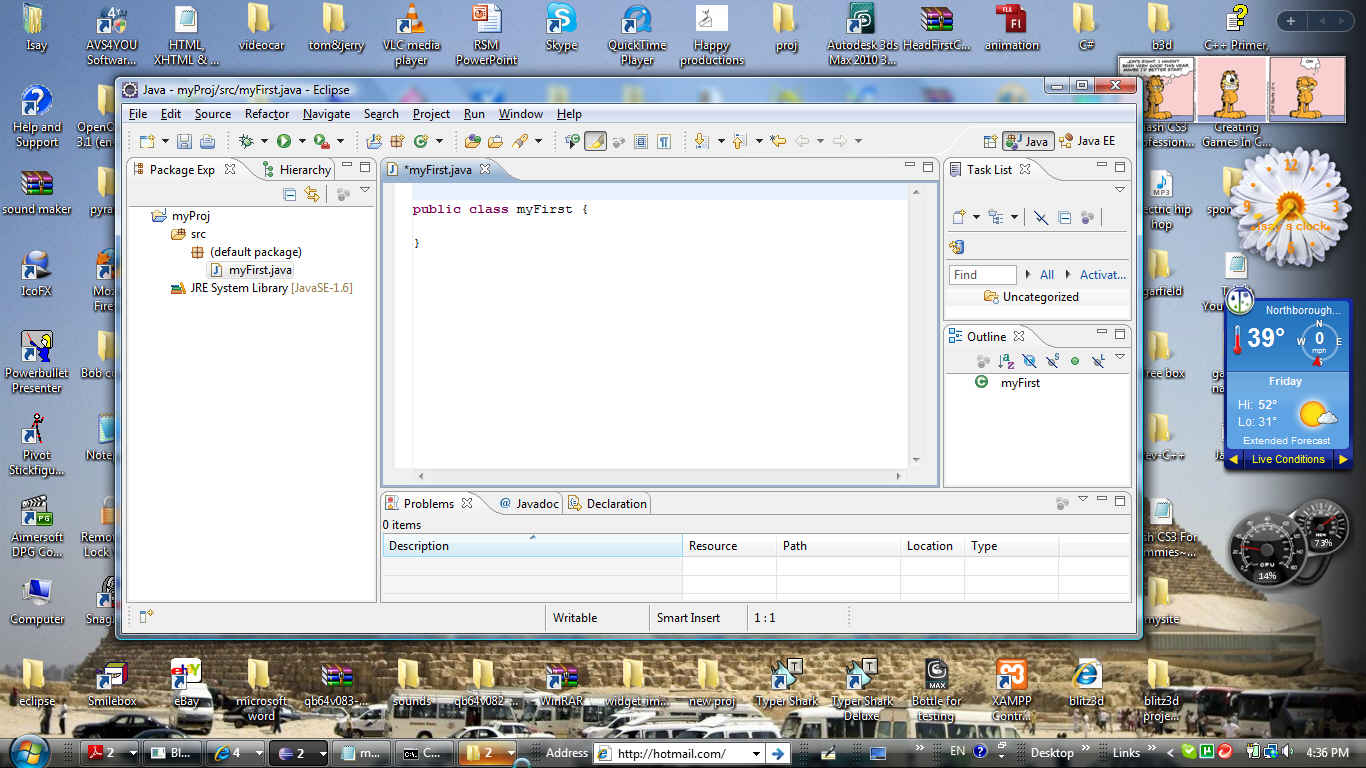This screenshot has width=1366, height=768.
Task: Click the editor horizontal scrollbar
Action: (x=658, y=477)
